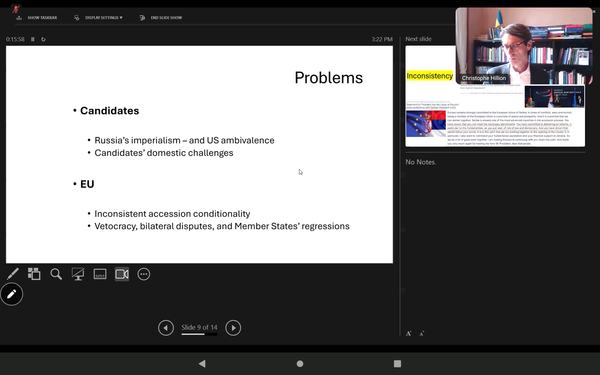This screenshot has height=375, width=600.
Task: Open the Slide 9 of 14 navigator
Action: pyautogui.click(x=199, y=328)
